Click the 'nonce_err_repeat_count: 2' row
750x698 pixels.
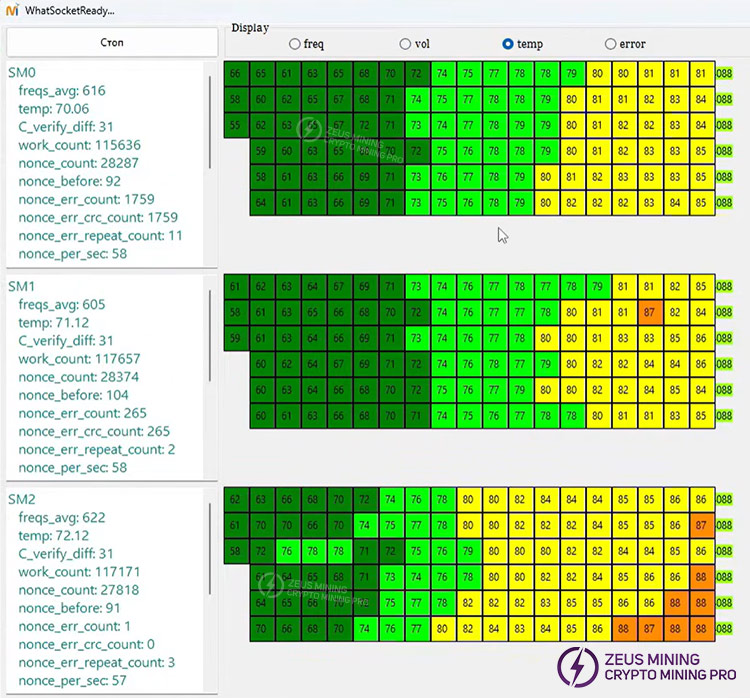97,450
